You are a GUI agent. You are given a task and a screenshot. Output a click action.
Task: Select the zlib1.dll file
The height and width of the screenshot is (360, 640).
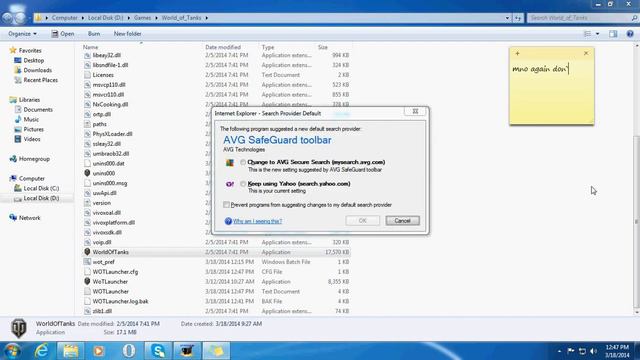coord(102,311)
